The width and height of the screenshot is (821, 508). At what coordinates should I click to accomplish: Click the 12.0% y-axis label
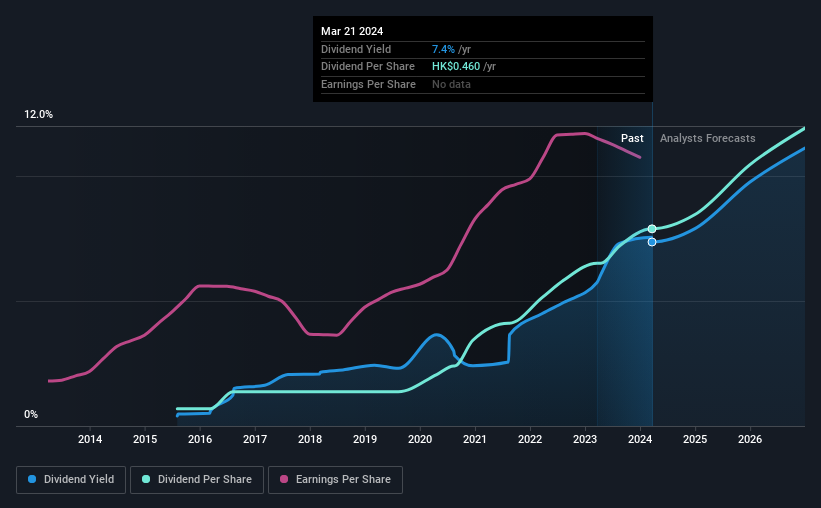(x=38, y=115)
